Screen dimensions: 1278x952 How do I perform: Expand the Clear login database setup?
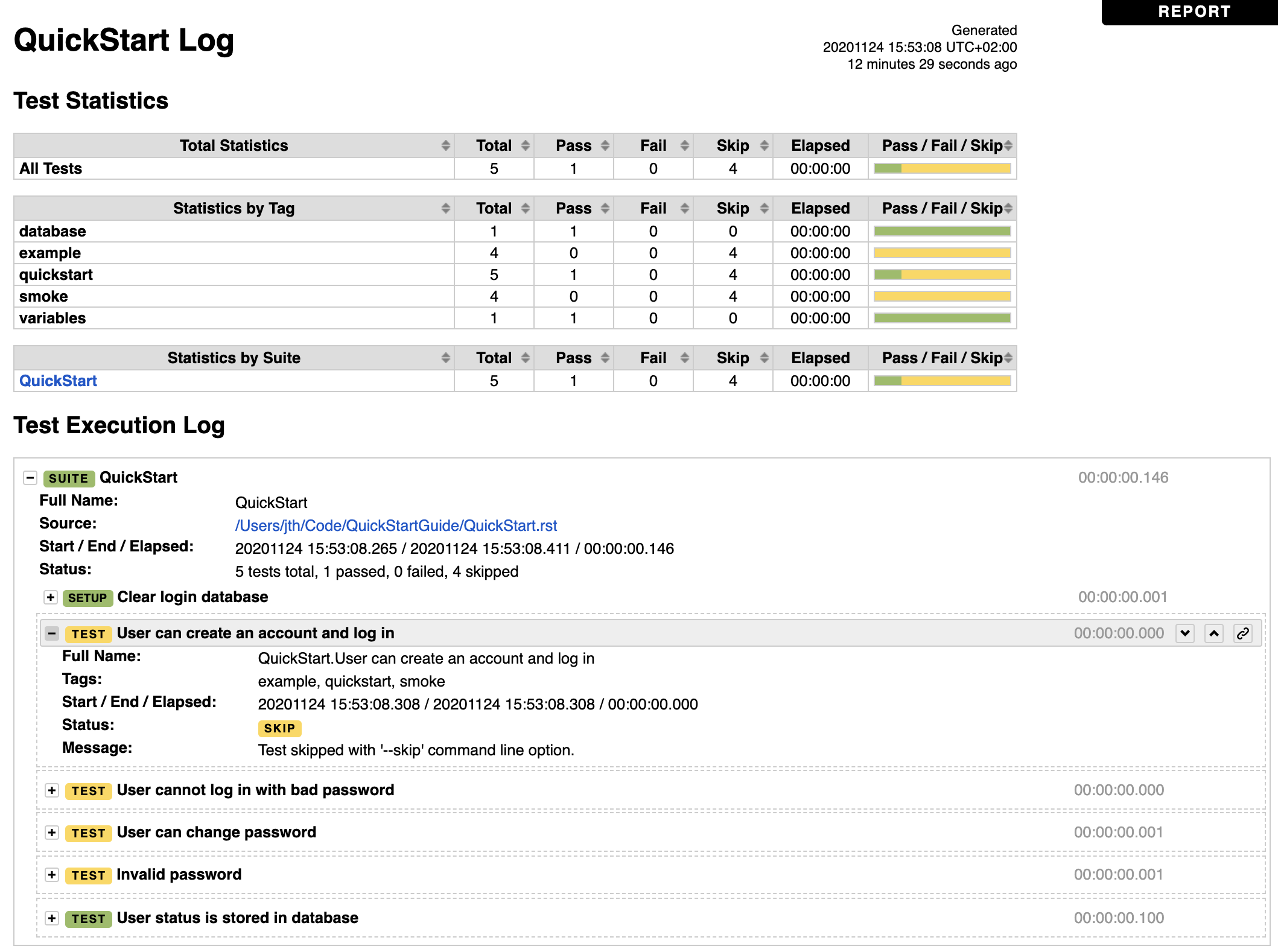pos(50,598)
